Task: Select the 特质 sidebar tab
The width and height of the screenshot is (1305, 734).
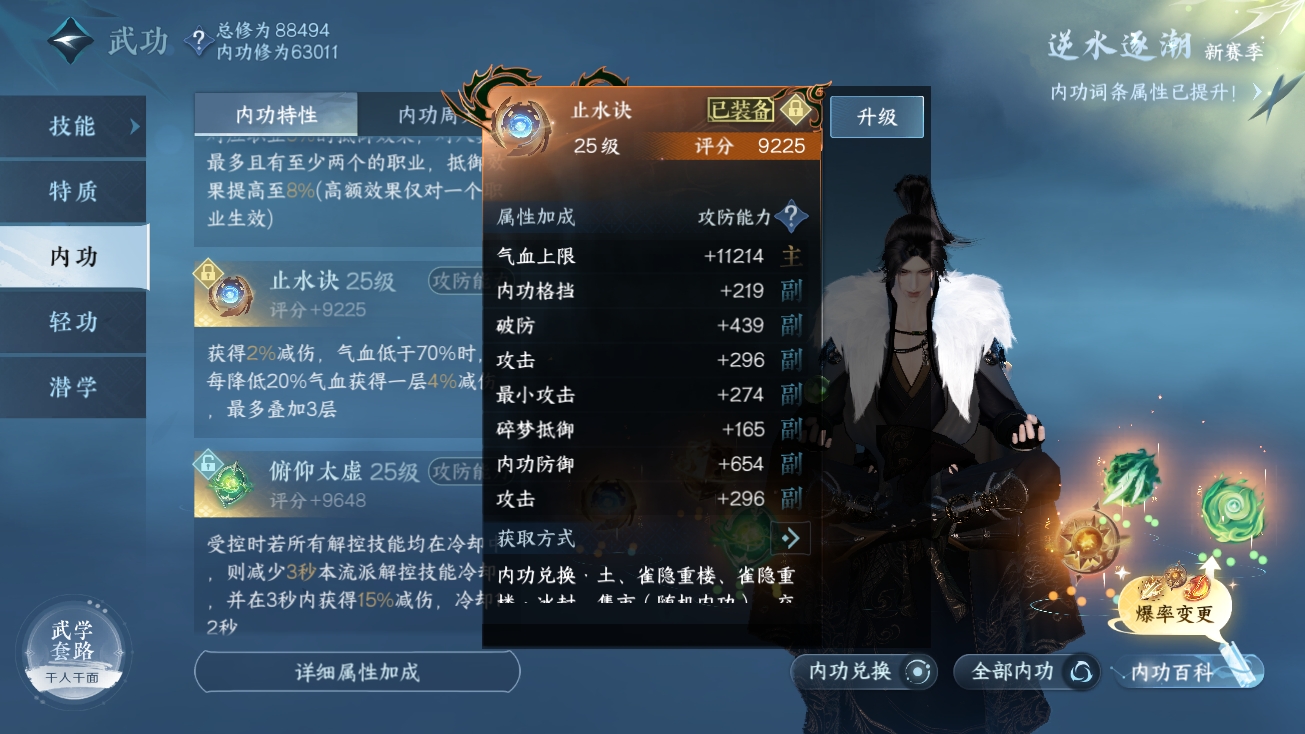Action: click(x=73, y=192)
